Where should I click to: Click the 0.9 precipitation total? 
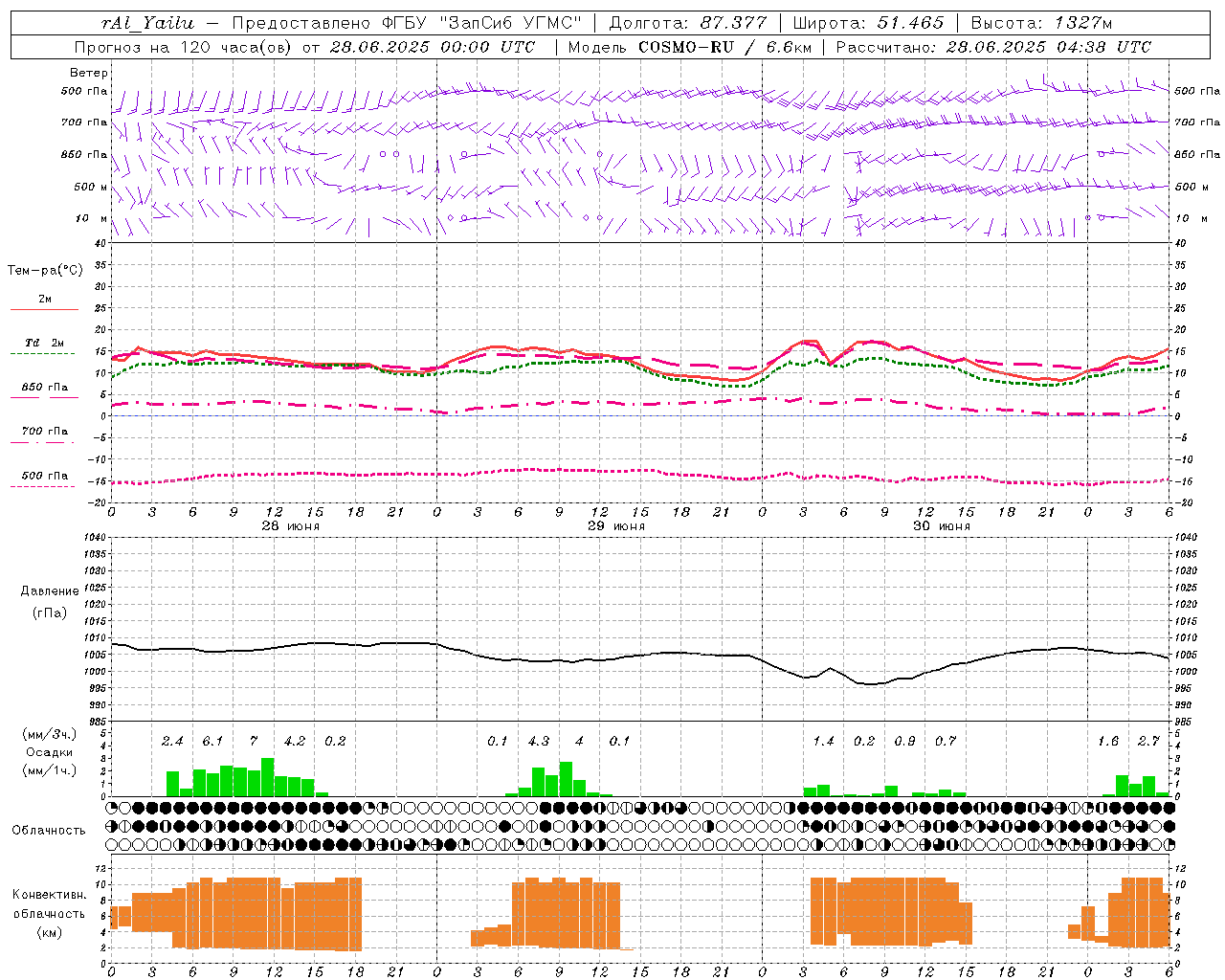tap(904, 742)
